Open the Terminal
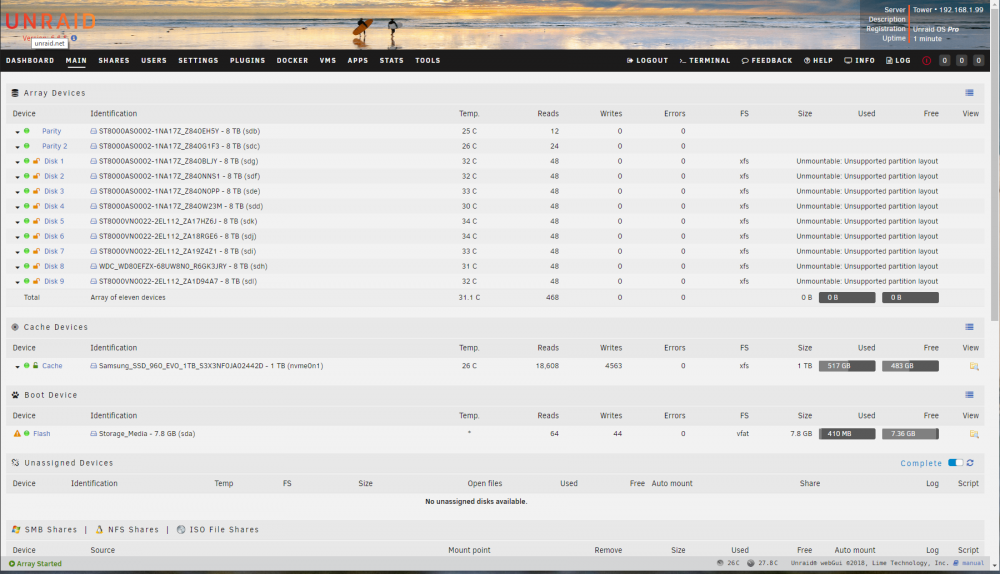Screen dimensions: 1000x574 point(705,61)
